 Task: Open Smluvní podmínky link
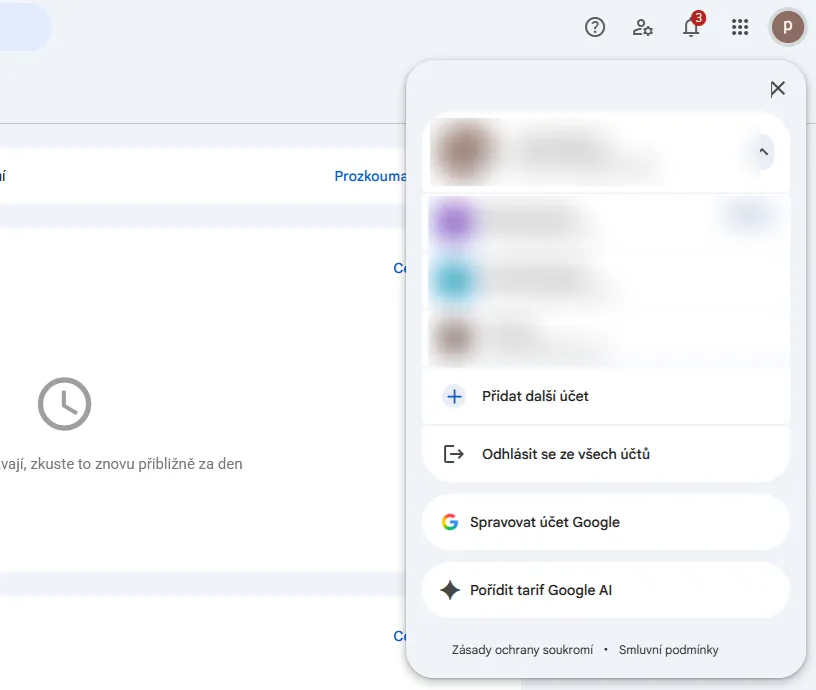click(668, 650)
